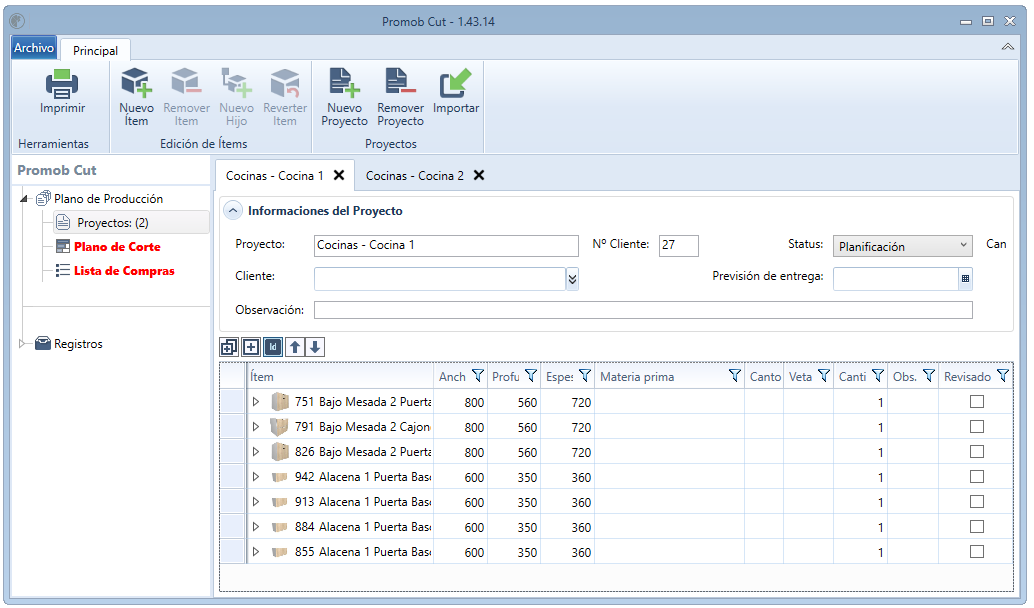1034x608 pixels.
Task: Switch to the Principal ribbon tab
Action: [96, 50]
